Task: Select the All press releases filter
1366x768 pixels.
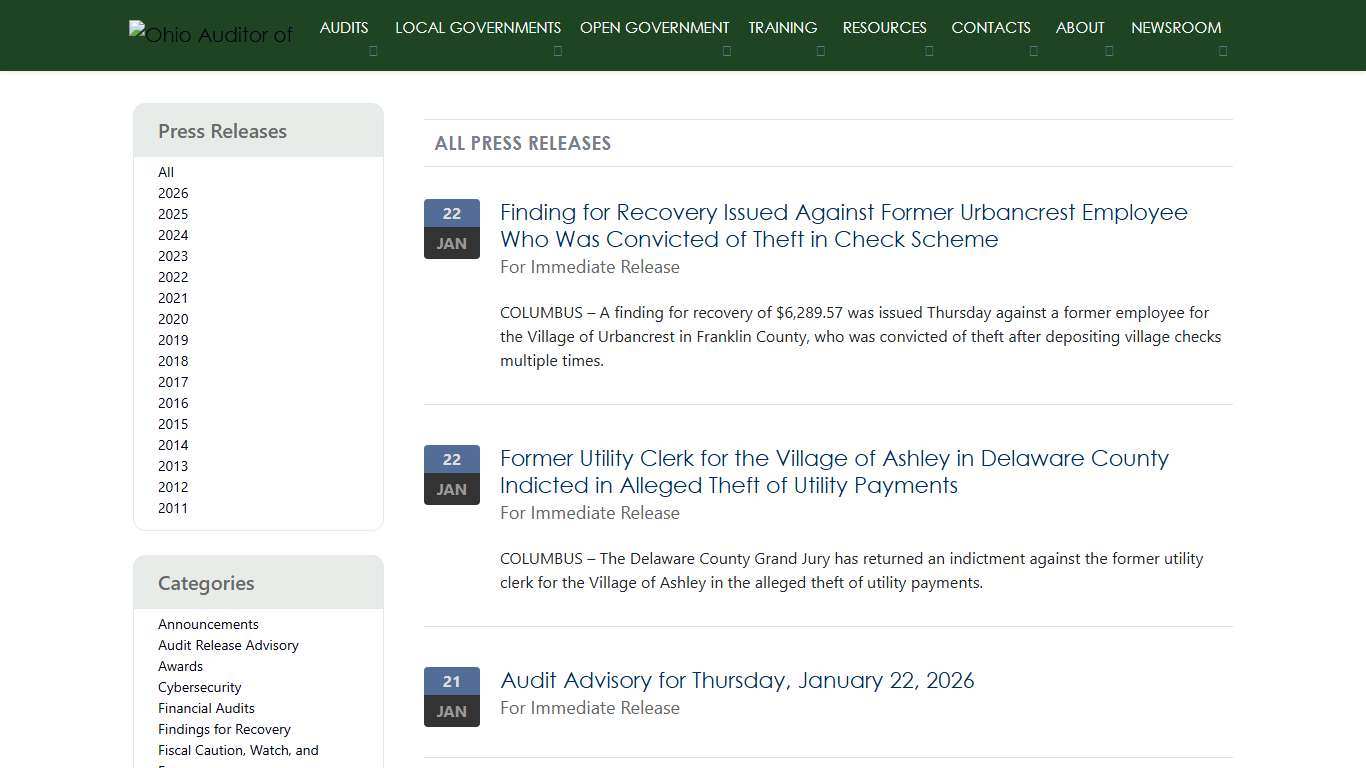Action: tap(165, 172)
